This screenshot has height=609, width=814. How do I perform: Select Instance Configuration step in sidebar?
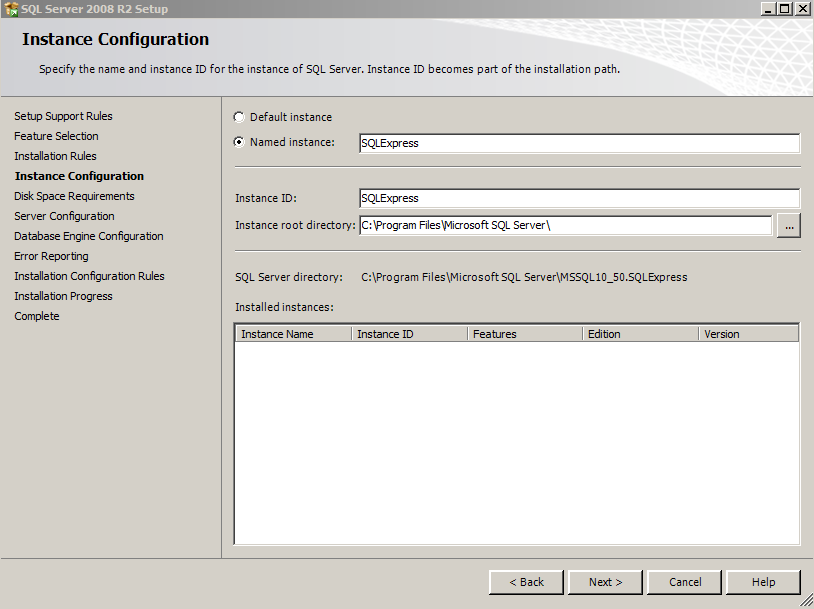(79, 176)
